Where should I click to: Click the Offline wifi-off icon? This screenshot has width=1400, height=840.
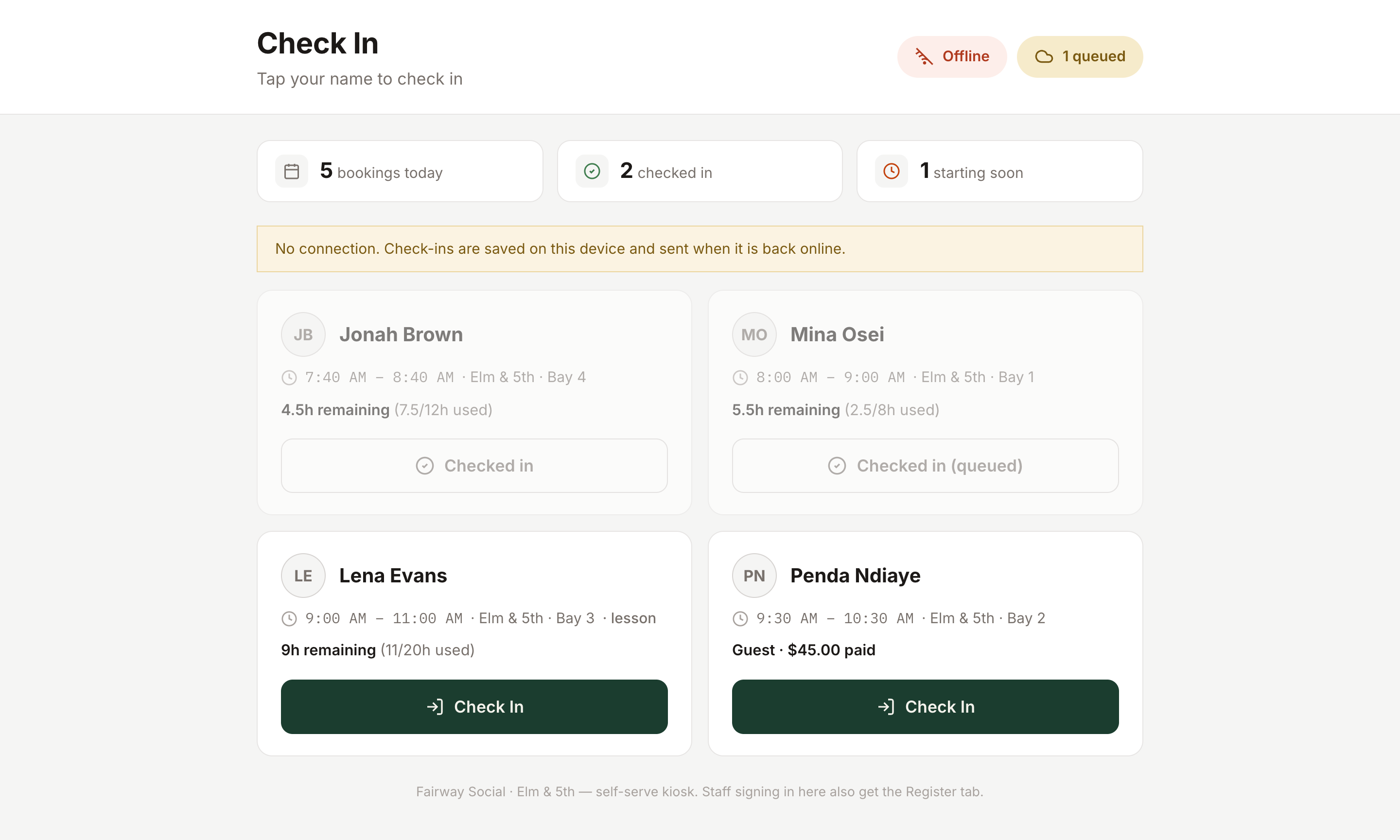pos(924,56)
